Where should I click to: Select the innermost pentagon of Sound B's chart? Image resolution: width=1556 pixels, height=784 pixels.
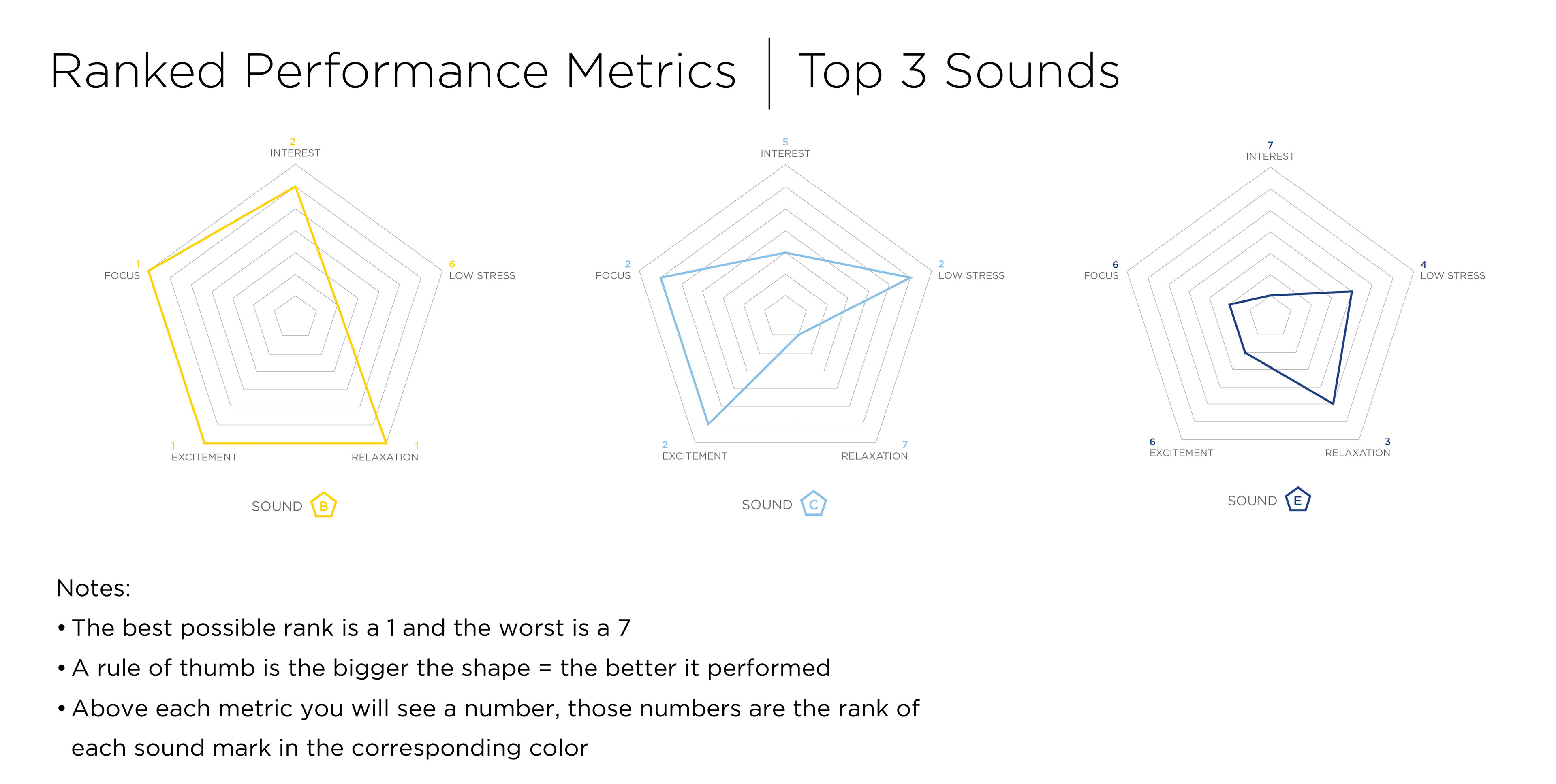[x=295, y=317]
